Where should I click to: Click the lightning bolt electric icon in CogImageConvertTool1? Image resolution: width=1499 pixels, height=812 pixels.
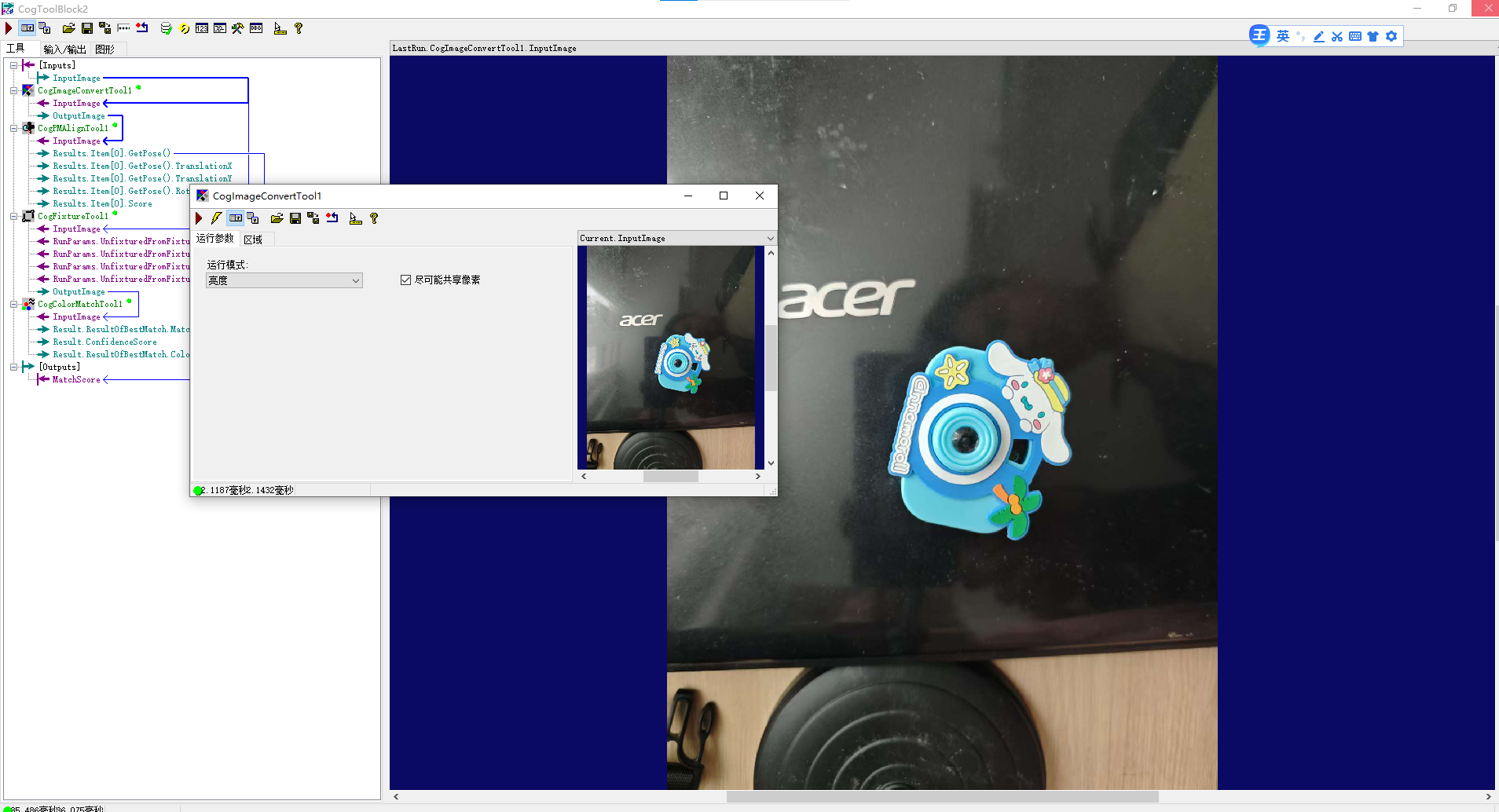coord(216,218)
